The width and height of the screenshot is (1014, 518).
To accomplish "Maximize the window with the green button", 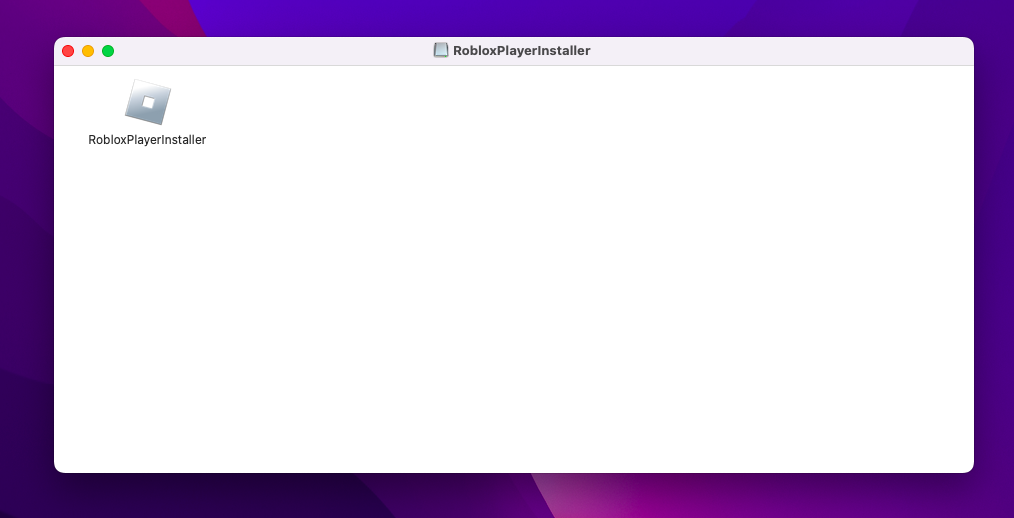I will point(108,51).
